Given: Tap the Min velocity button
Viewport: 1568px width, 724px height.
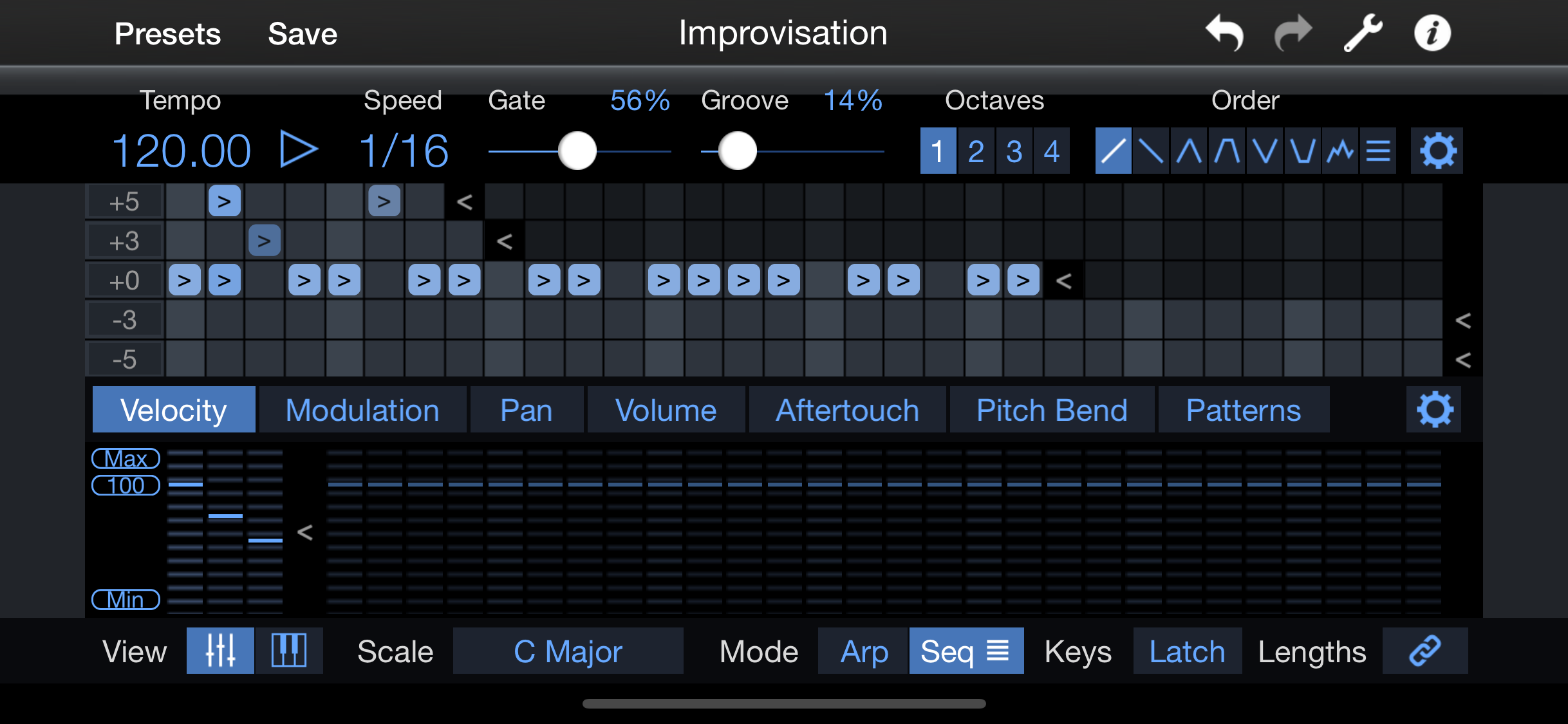Looking at the screenshot, I should pos(126,599).
